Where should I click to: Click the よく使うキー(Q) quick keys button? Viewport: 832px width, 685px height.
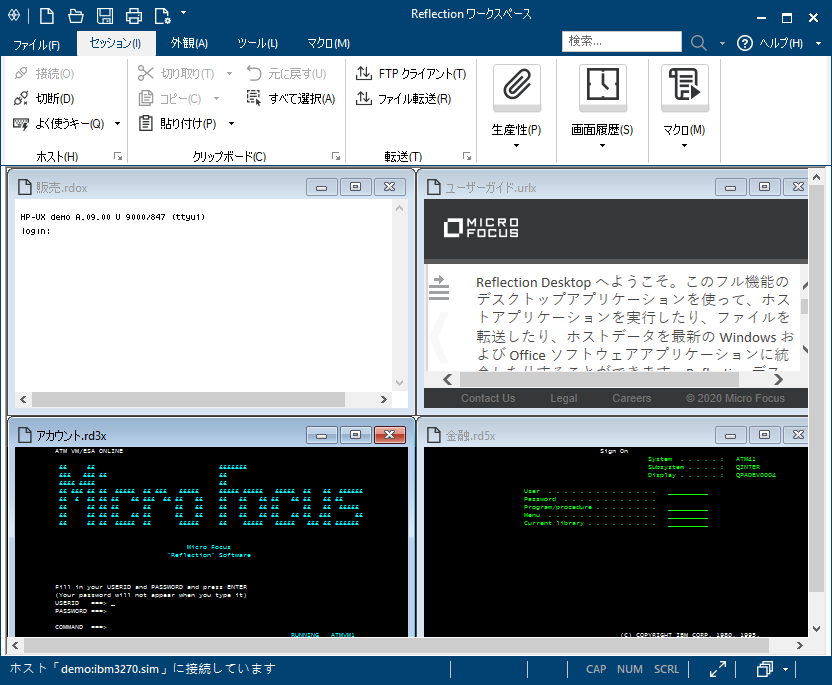59,124
